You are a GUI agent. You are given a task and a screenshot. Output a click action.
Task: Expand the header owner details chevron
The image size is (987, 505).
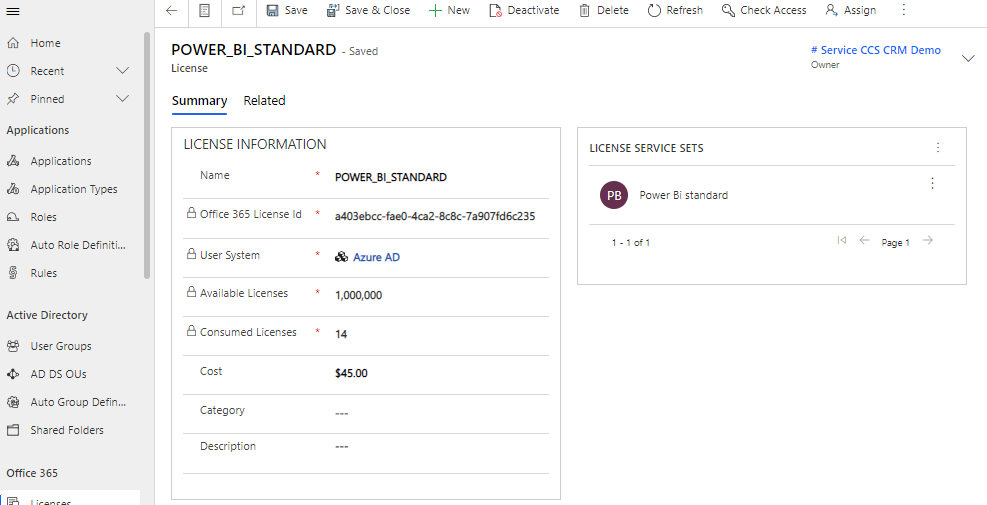coord(967,58)
